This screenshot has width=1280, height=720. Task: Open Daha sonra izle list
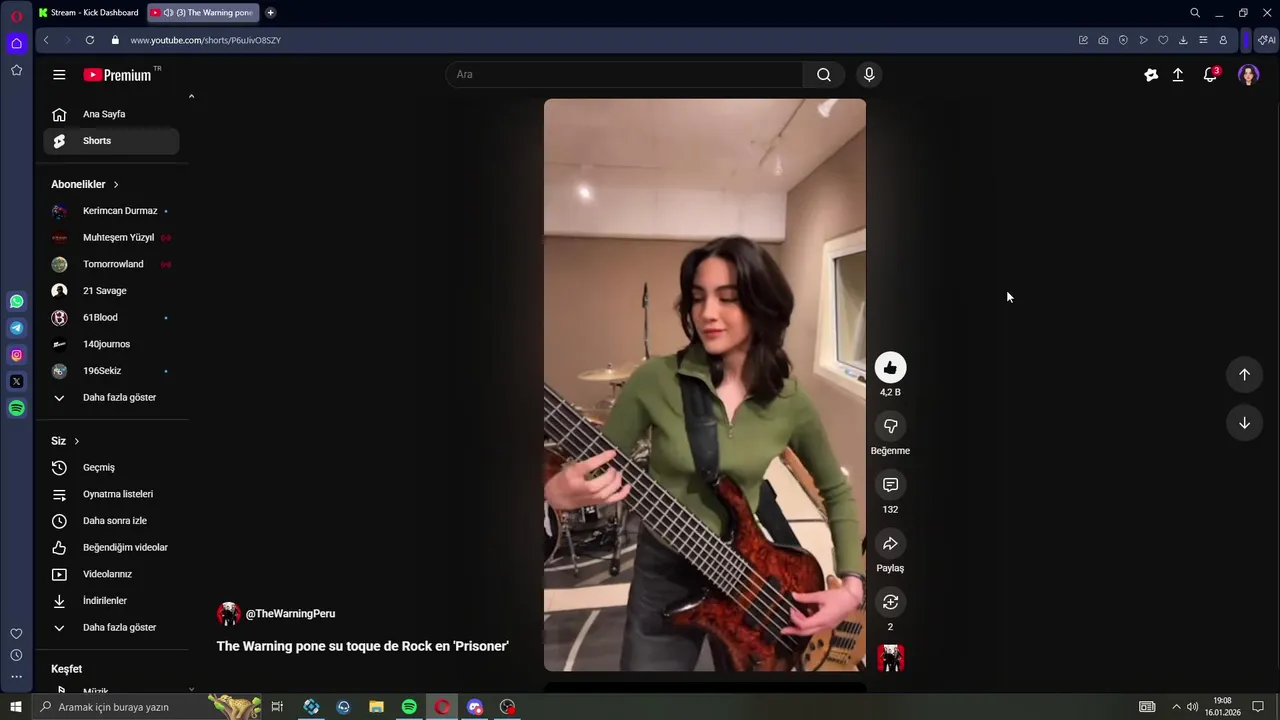pyautogui.click(x=111, y=521)
